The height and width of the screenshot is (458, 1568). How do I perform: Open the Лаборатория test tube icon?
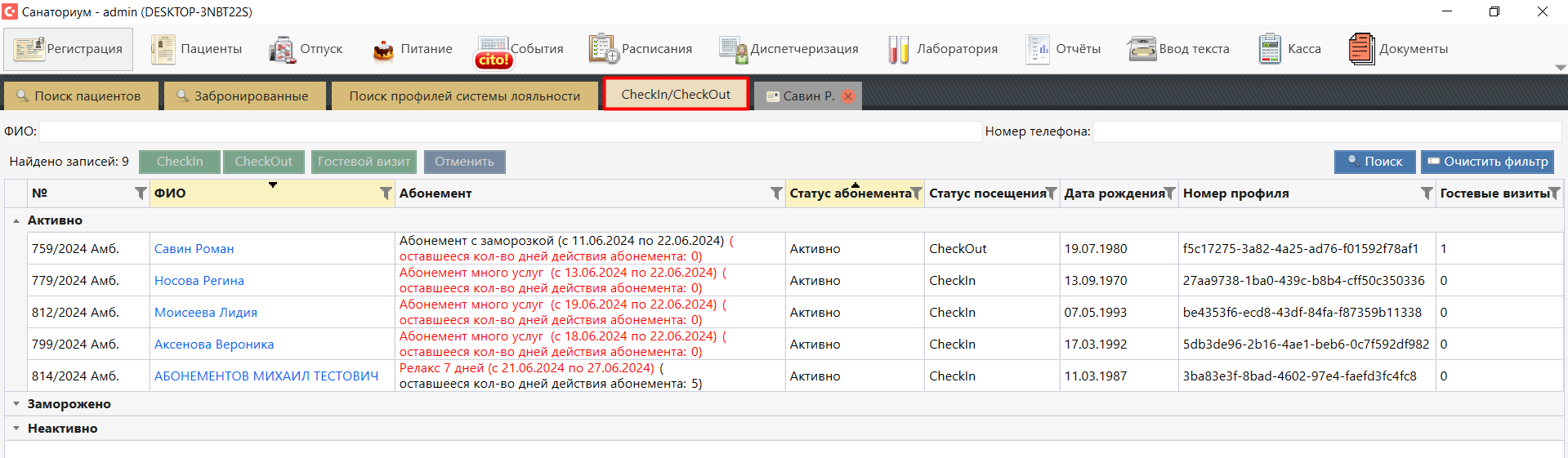tap(898, 50)
